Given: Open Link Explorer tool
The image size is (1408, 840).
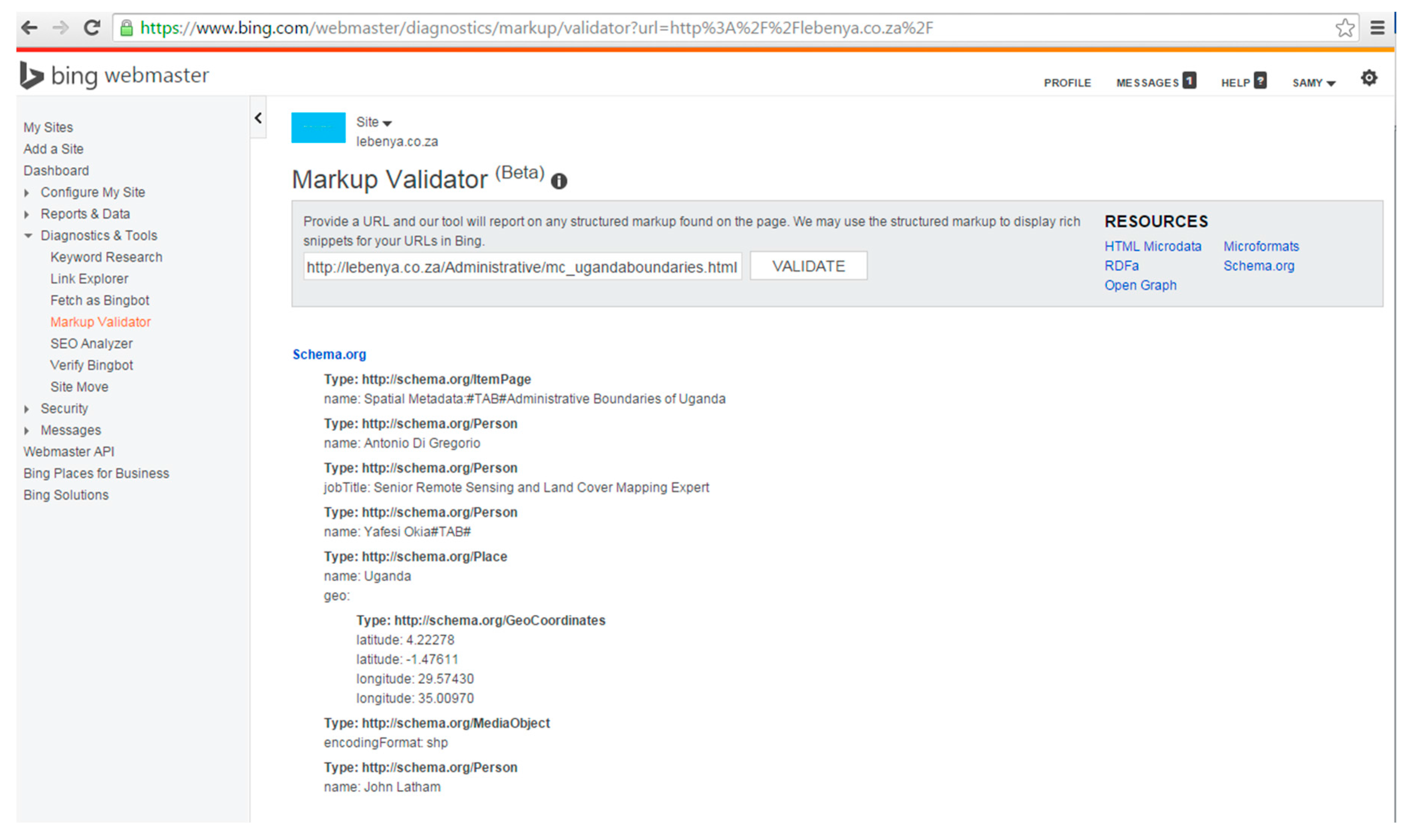Looking at the screenshot, I should coord(89,278).
